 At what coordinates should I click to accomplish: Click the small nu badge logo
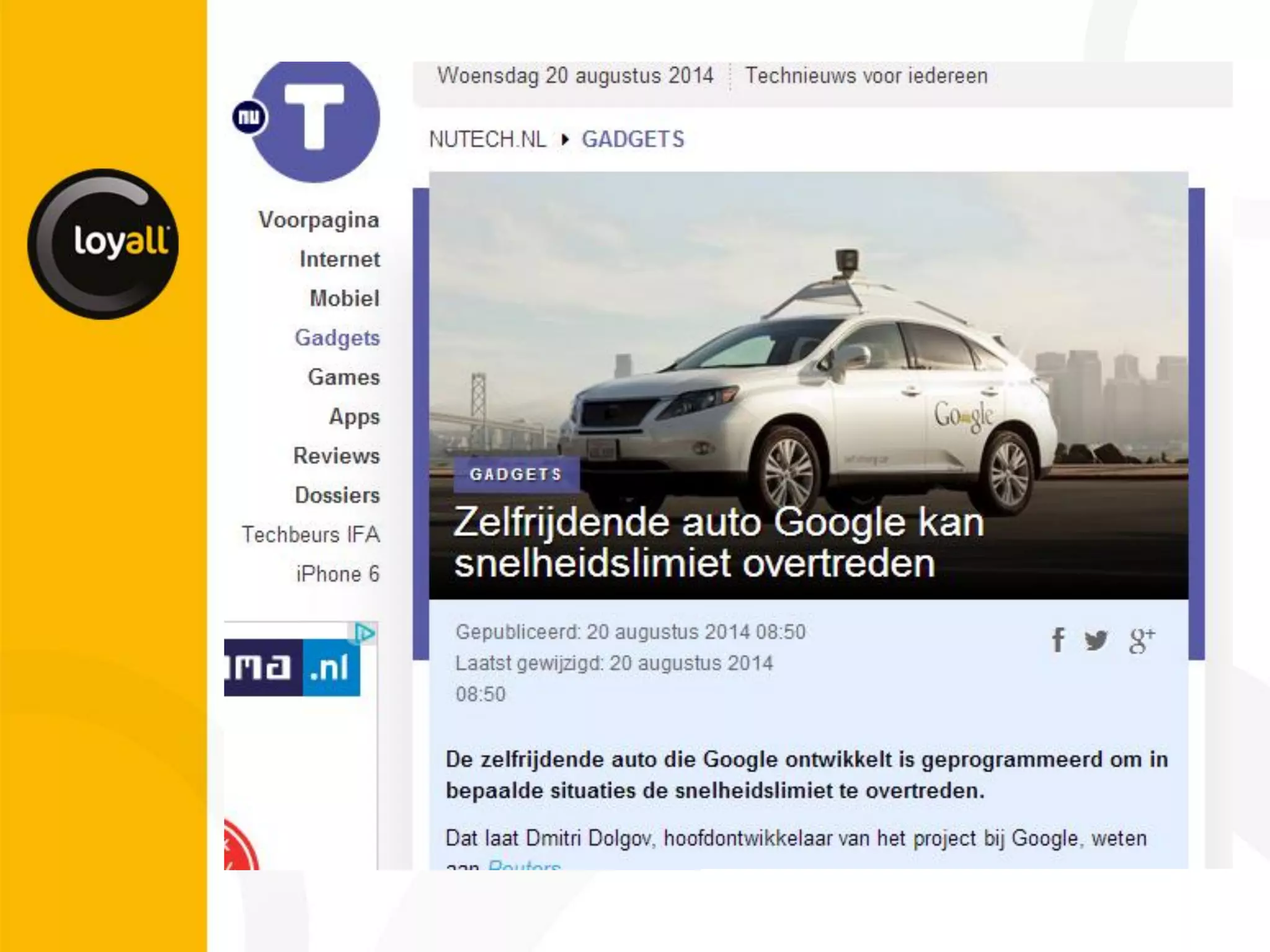click(x=249, y=117)
